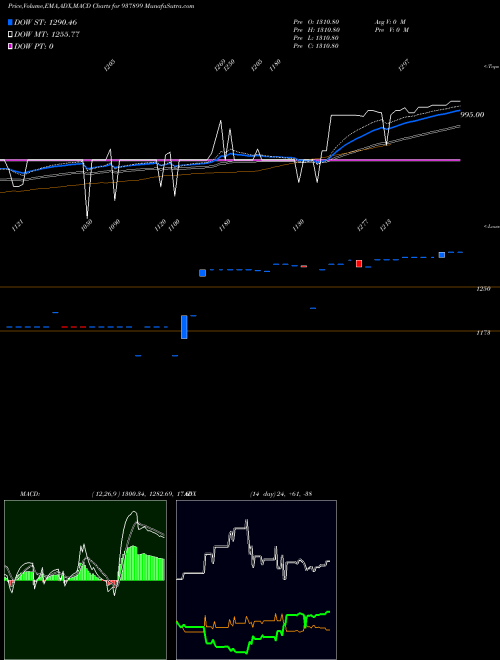The width and height of the screenshot is (500, 660).
Task: Select the Pre H: 1310.80 value
Action: click(316, 30)
